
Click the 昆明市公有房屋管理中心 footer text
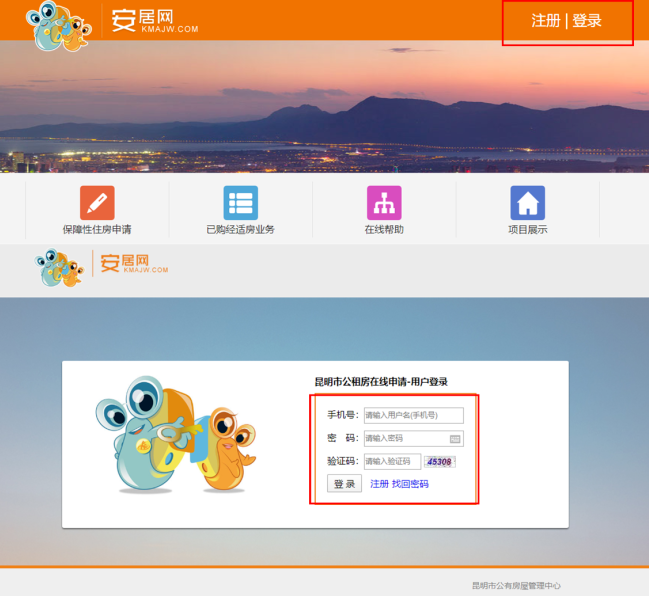pos(516,586)
